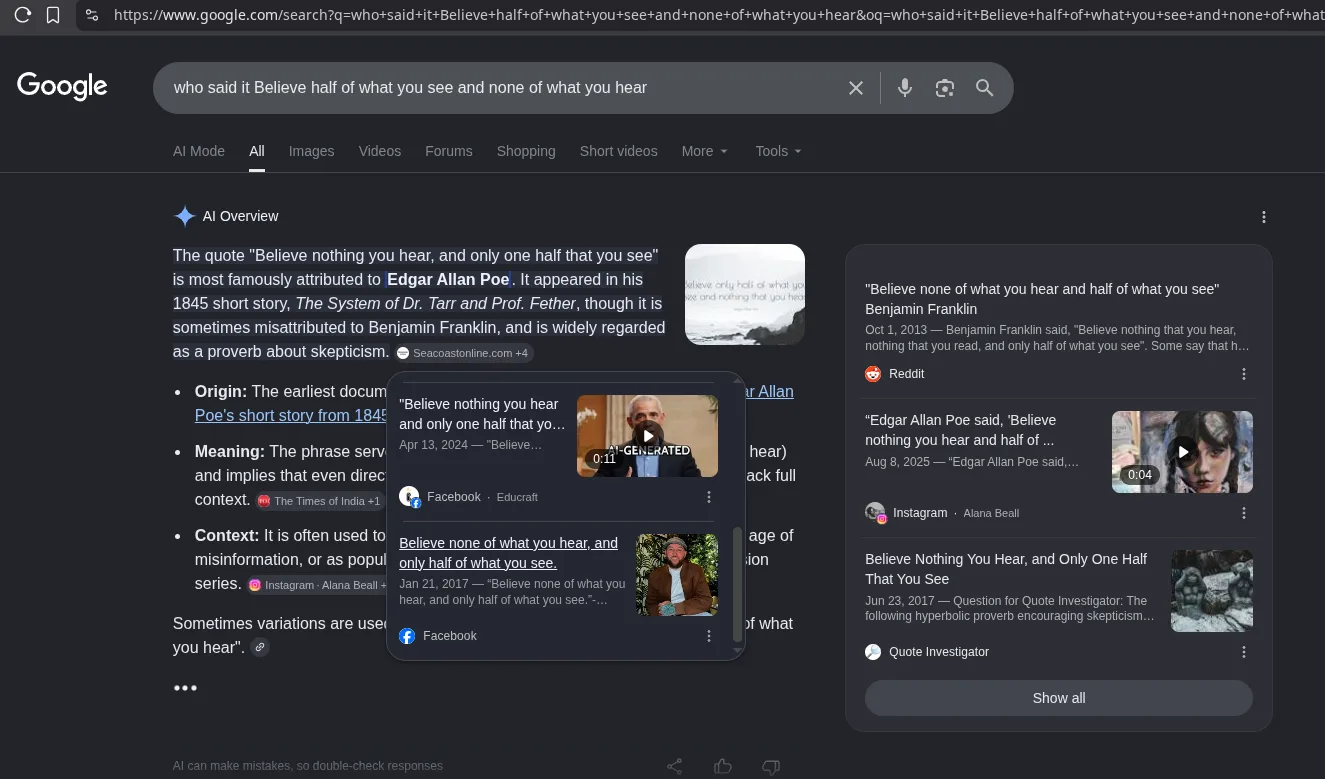Screen dimensions: 1325x779
Task: Open 'Believe none of what you hear' Facebook link
Action: coord(508,553)
